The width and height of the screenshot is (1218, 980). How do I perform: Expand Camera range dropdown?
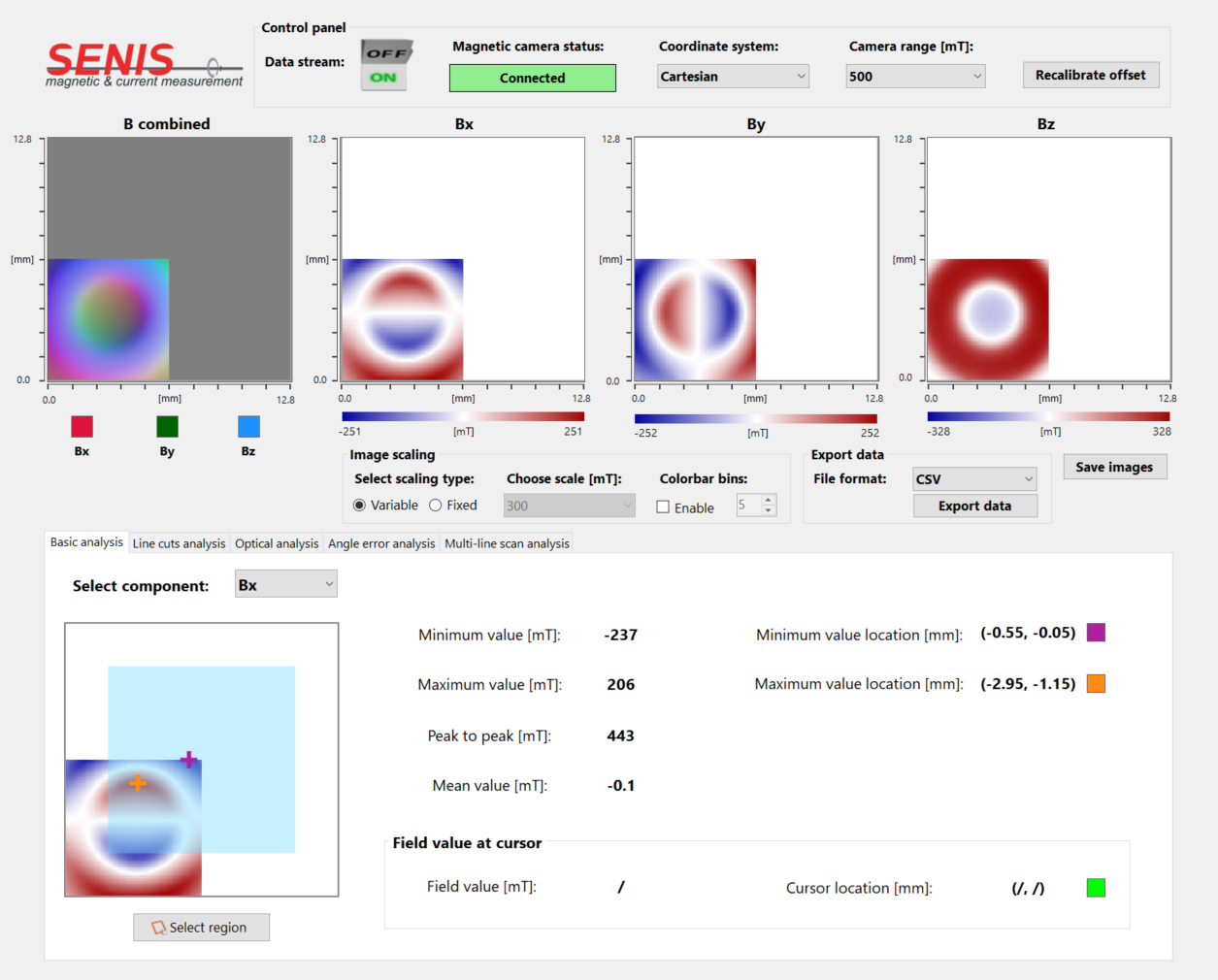(915, 77)
